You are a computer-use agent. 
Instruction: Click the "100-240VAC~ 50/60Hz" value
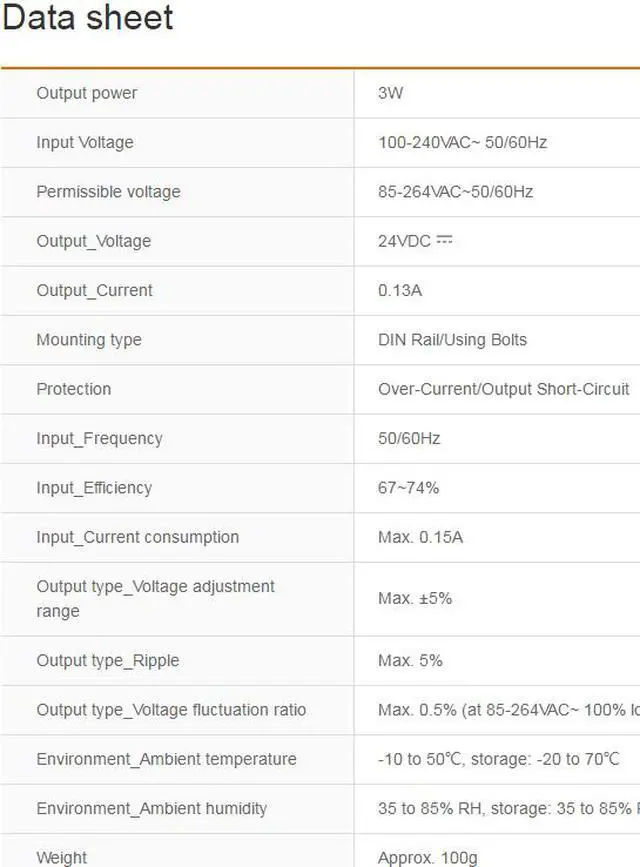click(462, 142)
